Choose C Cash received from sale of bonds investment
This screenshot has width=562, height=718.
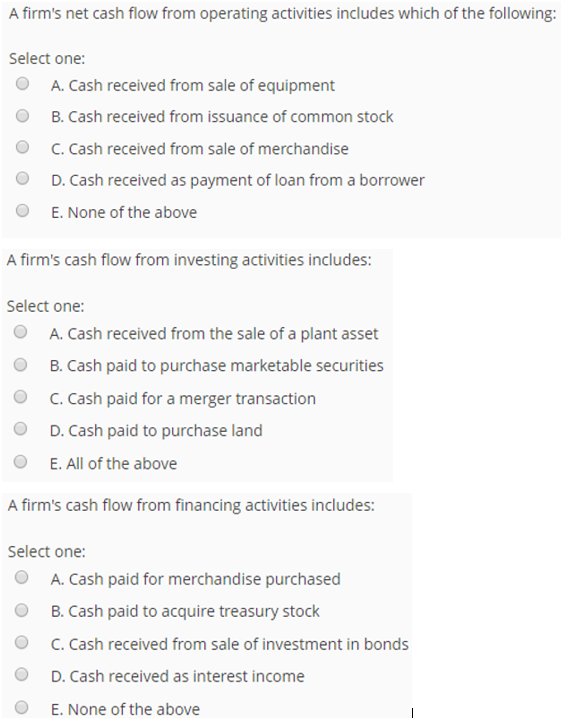[x=21, y=642]
